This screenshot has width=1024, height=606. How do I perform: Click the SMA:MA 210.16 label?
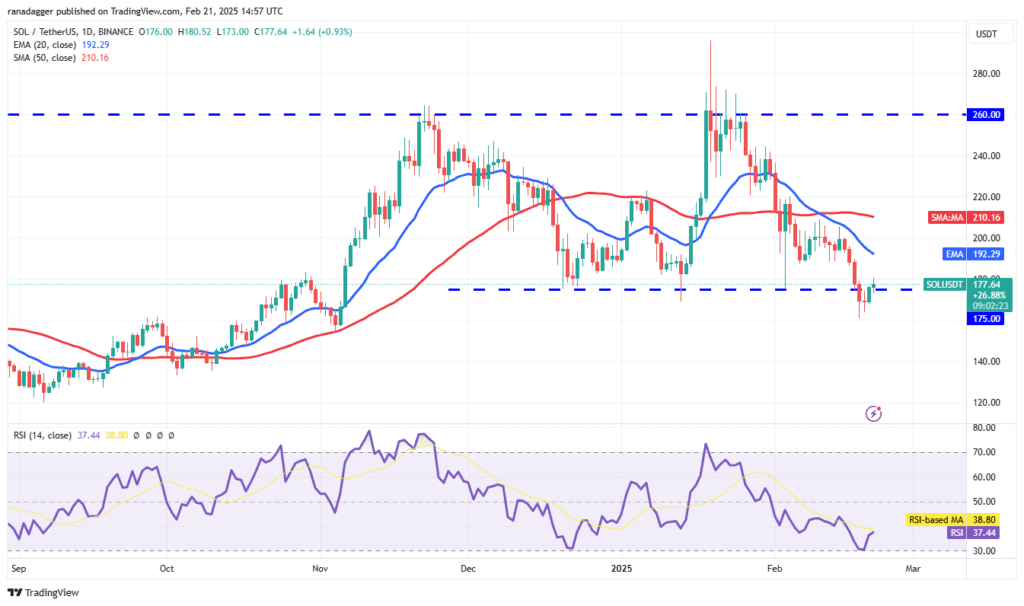989,216
